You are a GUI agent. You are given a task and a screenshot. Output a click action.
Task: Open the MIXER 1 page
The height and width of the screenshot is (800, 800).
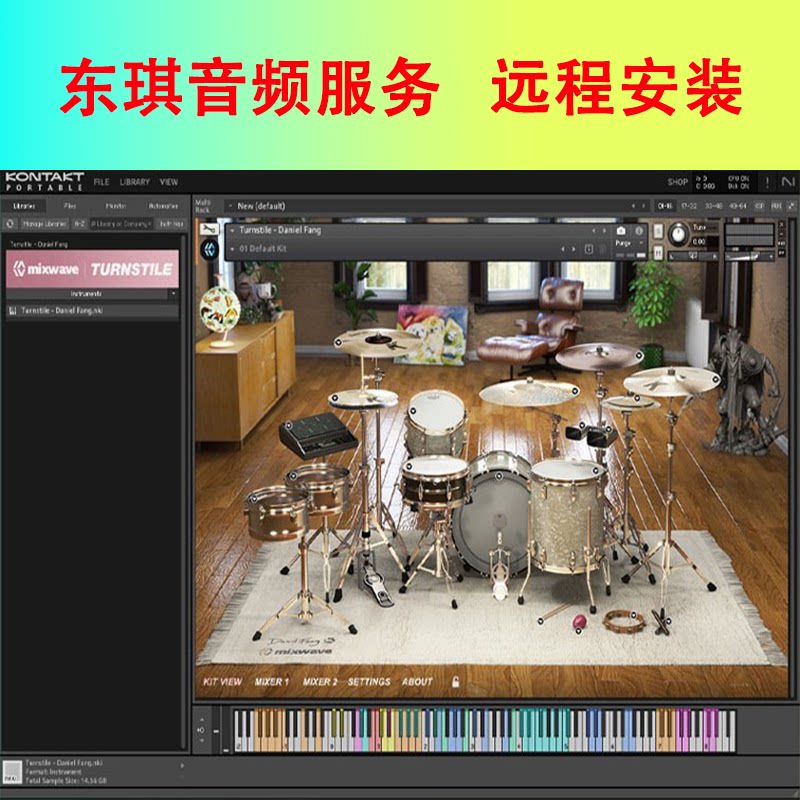pos(271,682)
